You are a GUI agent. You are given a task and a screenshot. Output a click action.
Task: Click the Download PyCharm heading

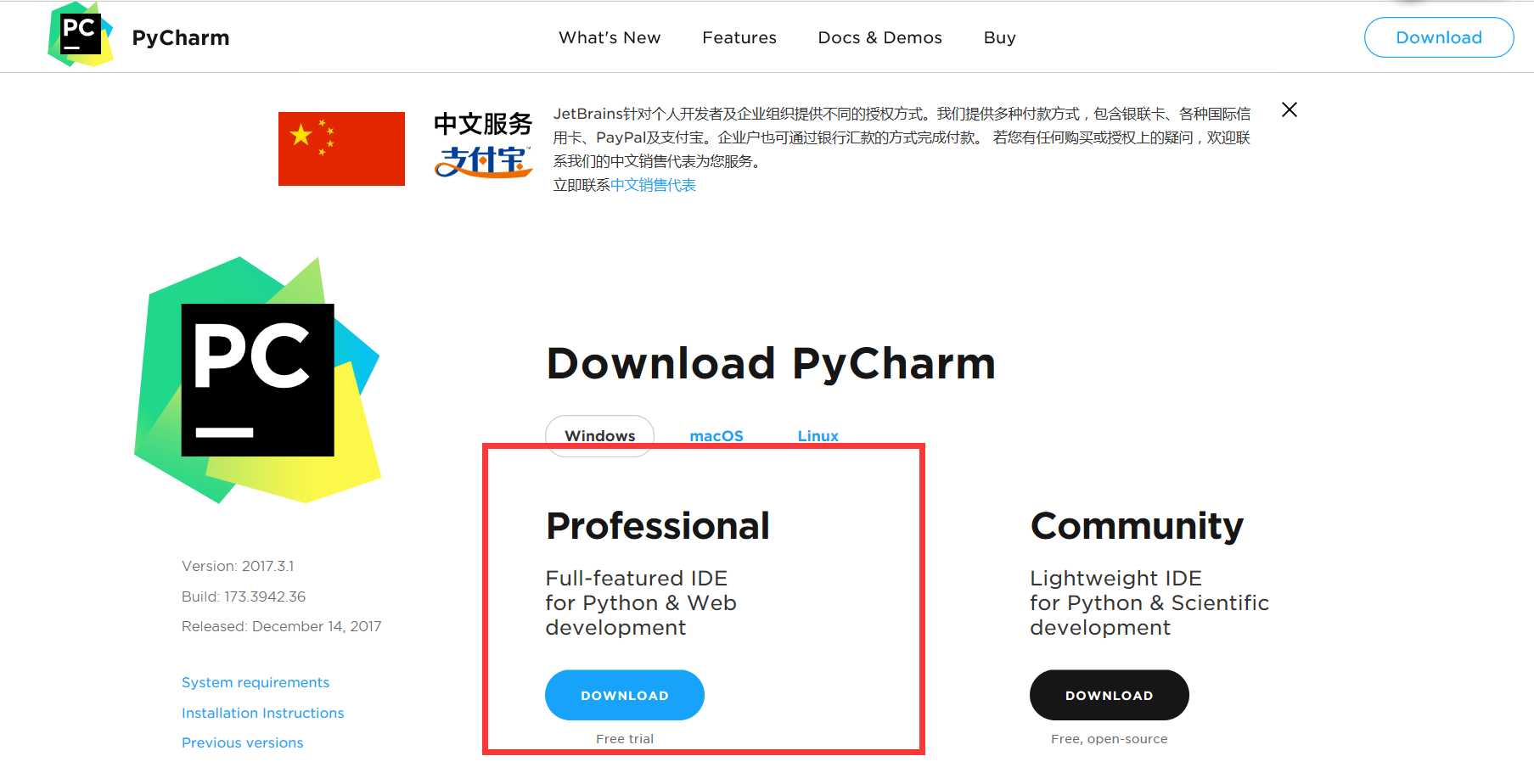[x=771, y=363]
